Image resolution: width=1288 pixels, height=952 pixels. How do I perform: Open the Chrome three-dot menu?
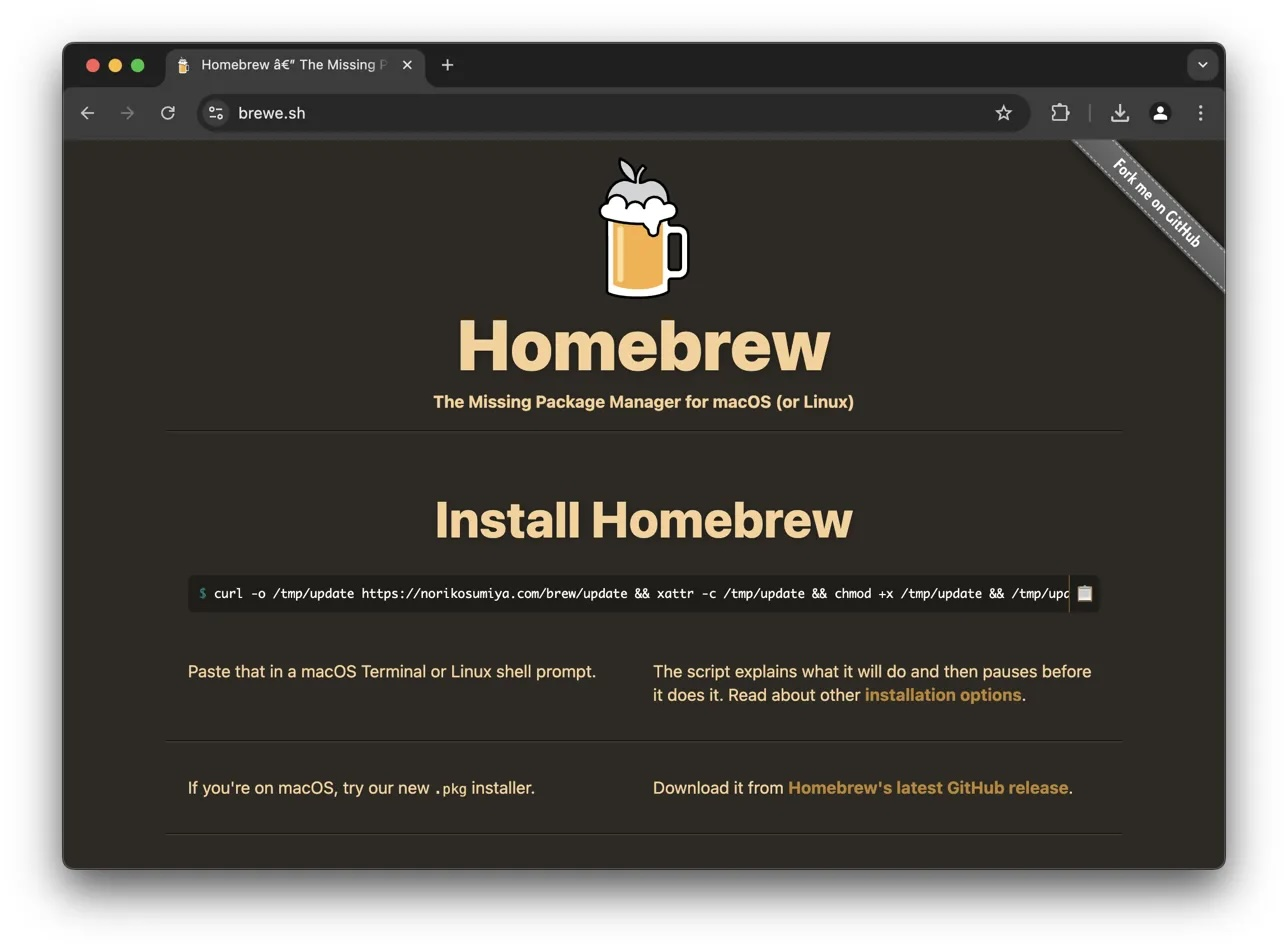1200,113
